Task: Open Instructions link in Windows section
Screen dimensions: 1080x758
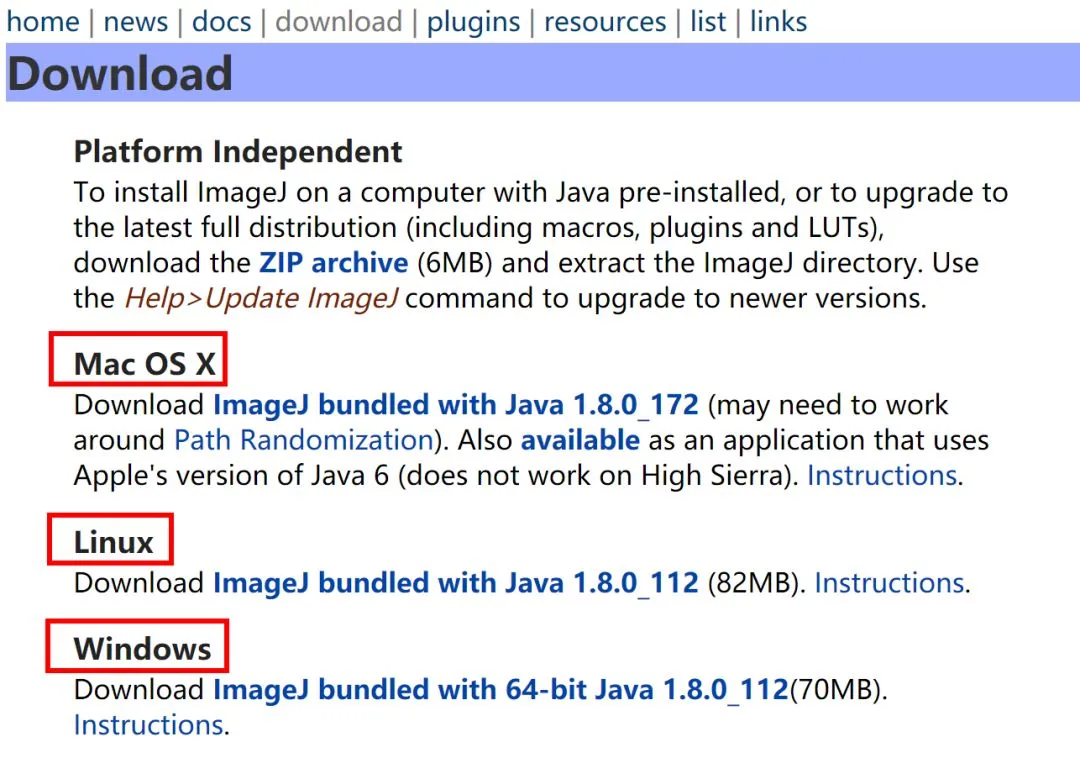Action: point(148,724)
